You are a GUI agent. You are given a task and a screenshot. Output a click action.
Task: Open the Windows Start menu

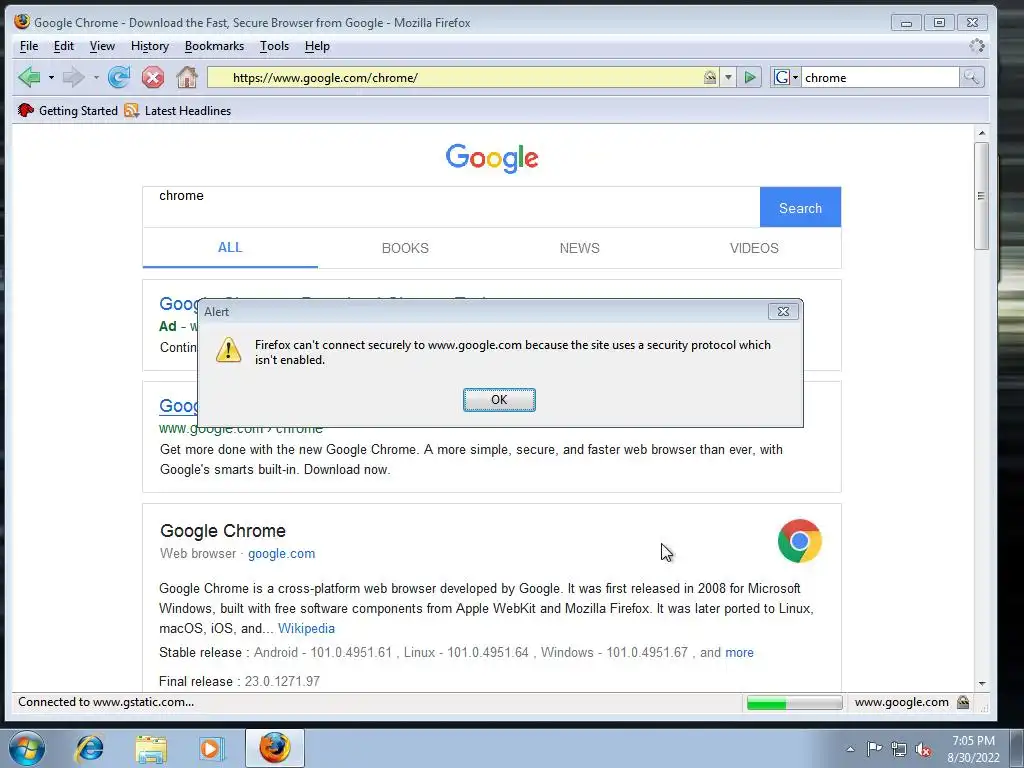[x=27, y=748]
